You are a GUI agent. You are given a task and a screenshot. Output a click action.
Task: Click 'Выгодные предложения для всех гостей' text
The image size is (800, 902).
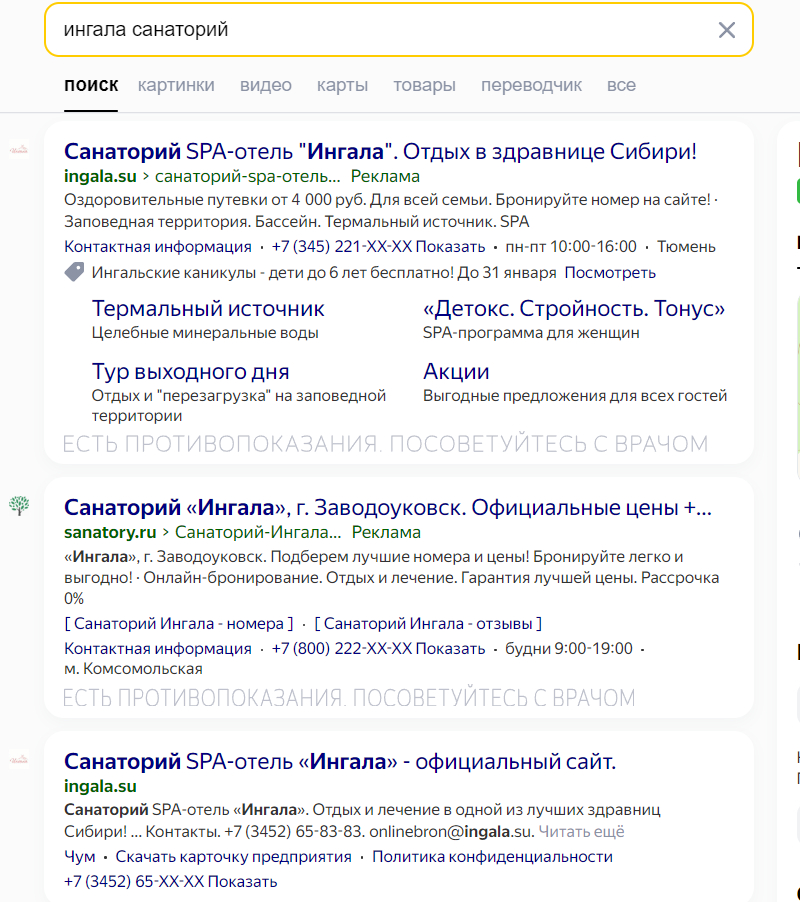(x=575, y=396)
